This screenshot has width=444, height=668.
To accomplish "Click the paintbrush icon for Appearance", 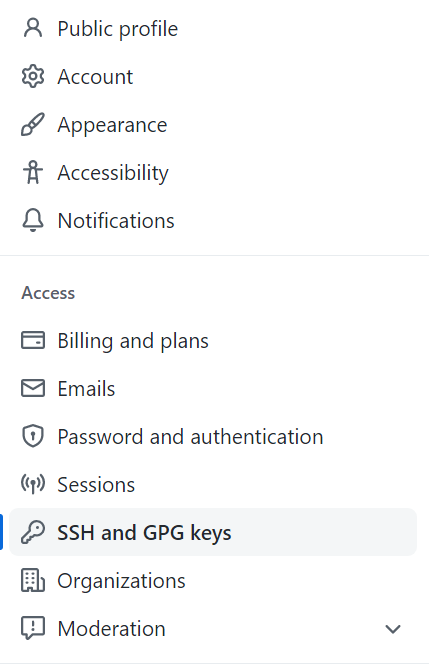I will point(33,124).
